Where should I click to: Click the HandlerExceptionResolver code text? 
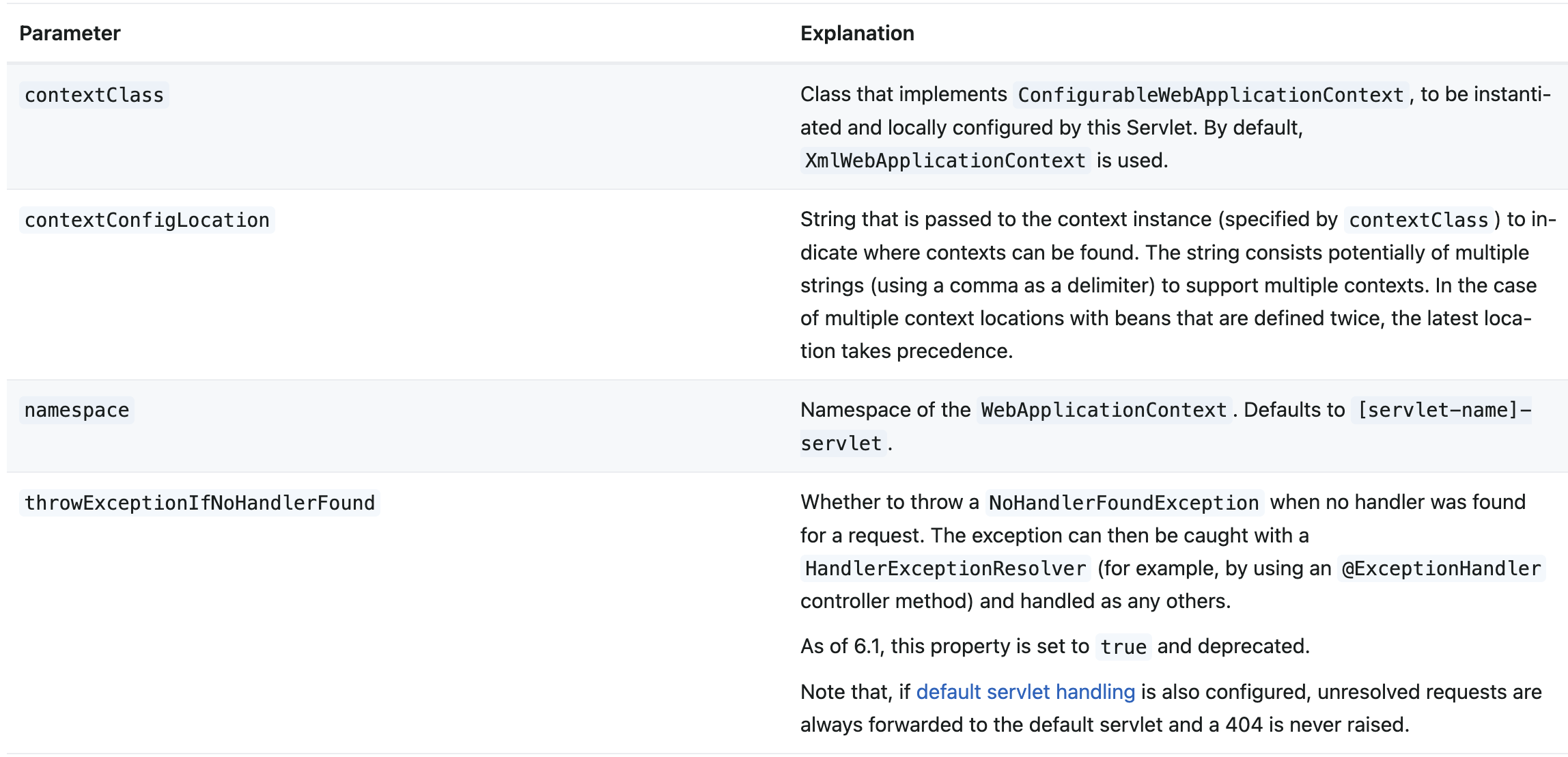pos(945,568)
